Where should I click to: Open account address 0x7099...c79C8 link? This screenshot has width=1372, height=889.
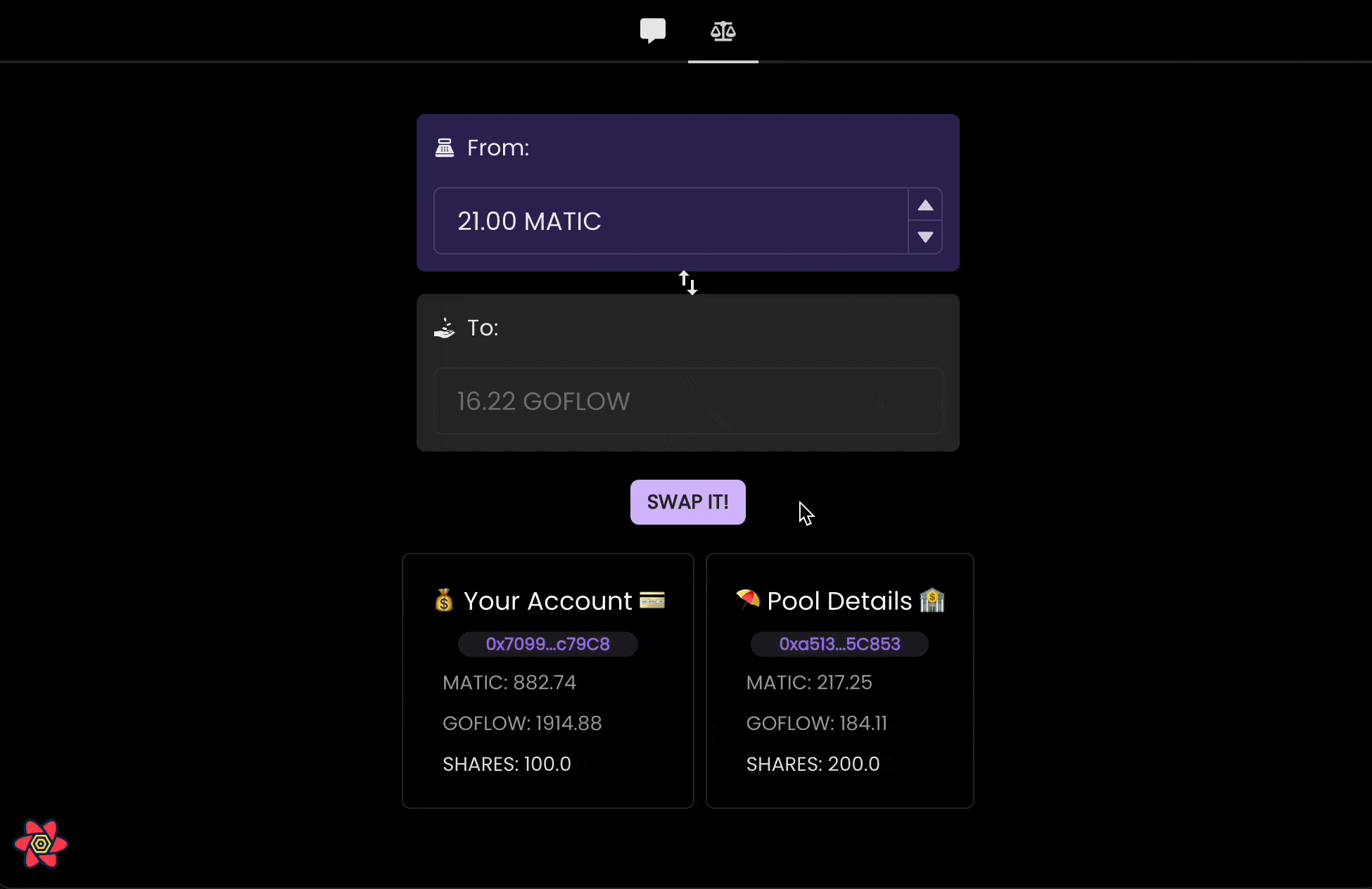[547, 644]
